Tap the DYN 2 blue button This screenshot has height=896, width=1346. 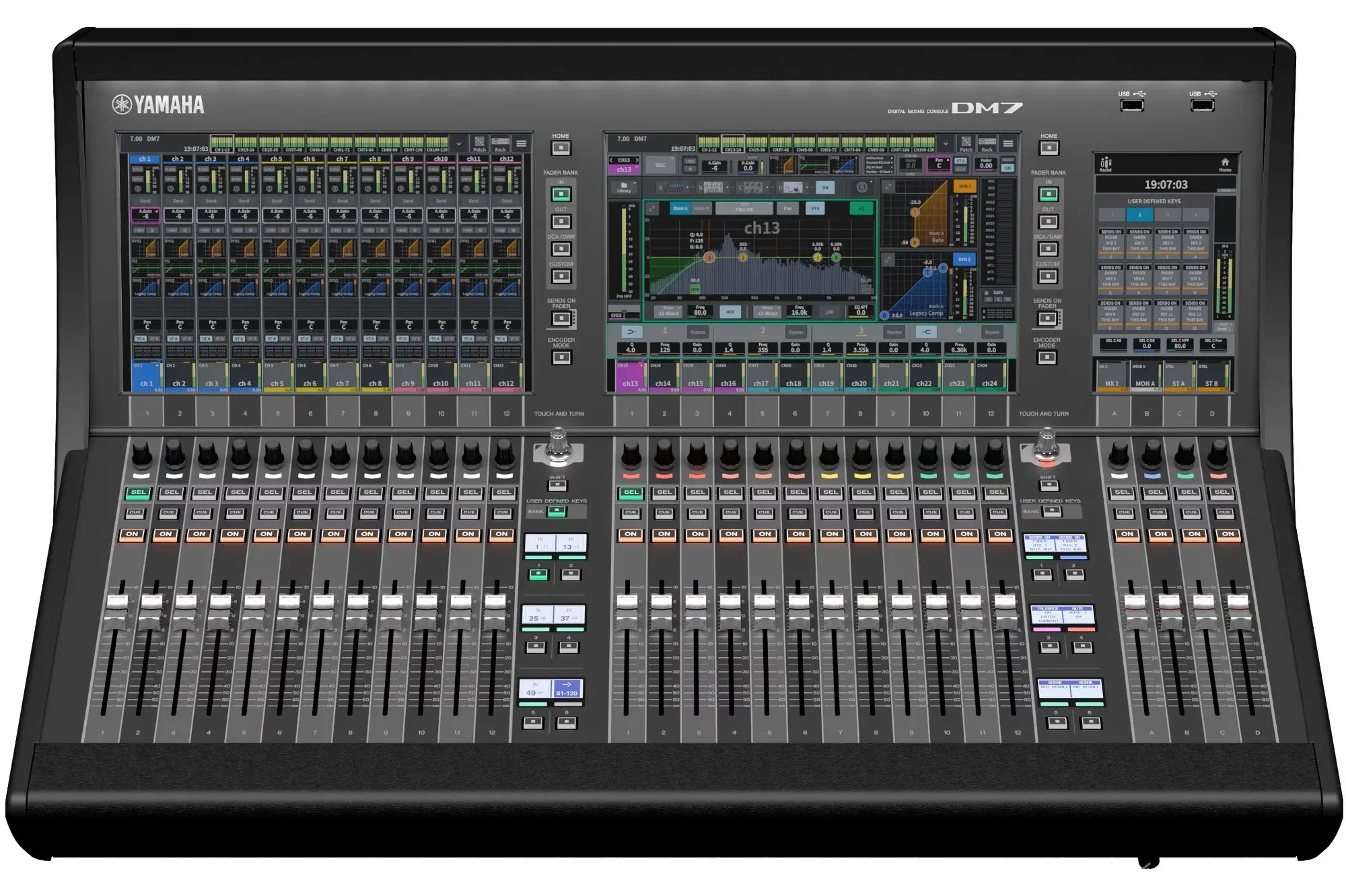pos(964,259)
